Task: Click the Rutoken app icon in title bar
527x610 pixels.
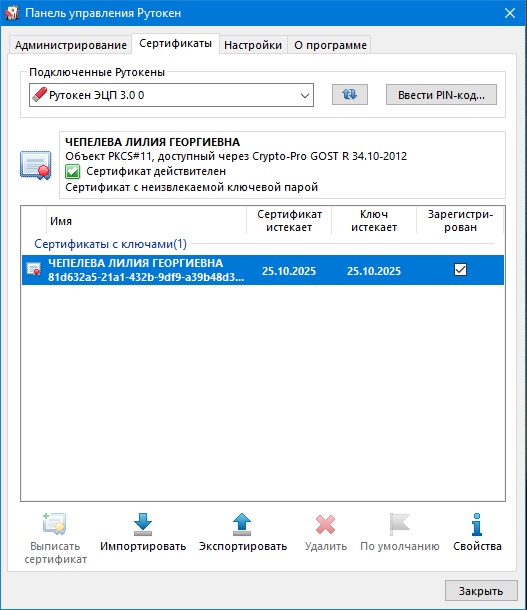Action: pos(12,13)
